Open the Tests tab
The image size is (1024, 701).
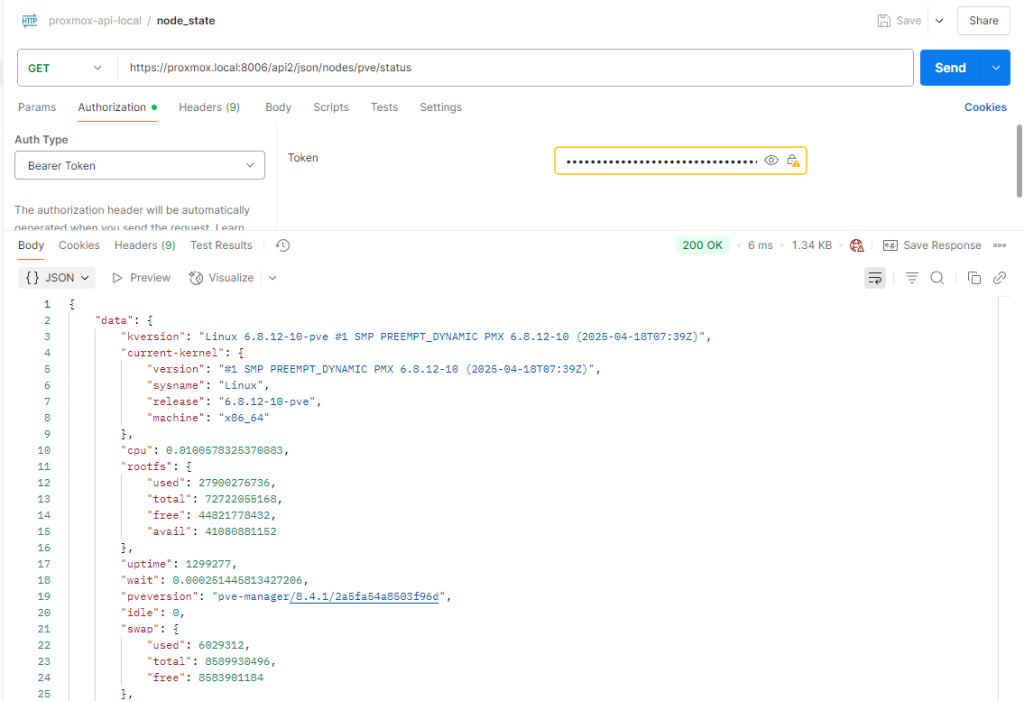tap(384, 107)
